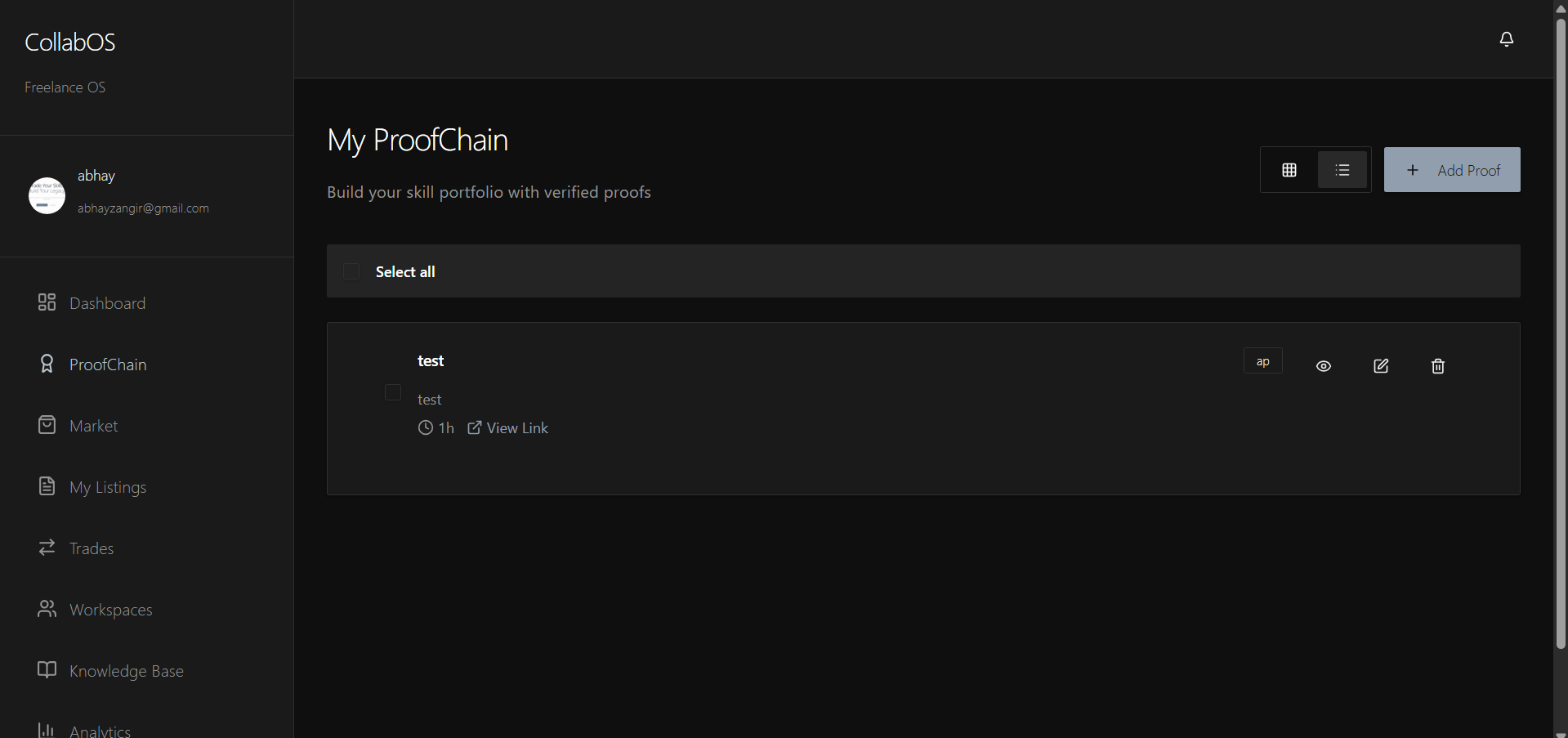The height and width of the screenshot is (738, 1568).
Task: Click the Dashboard grid icon in sidebar
Action: [47, 302]
